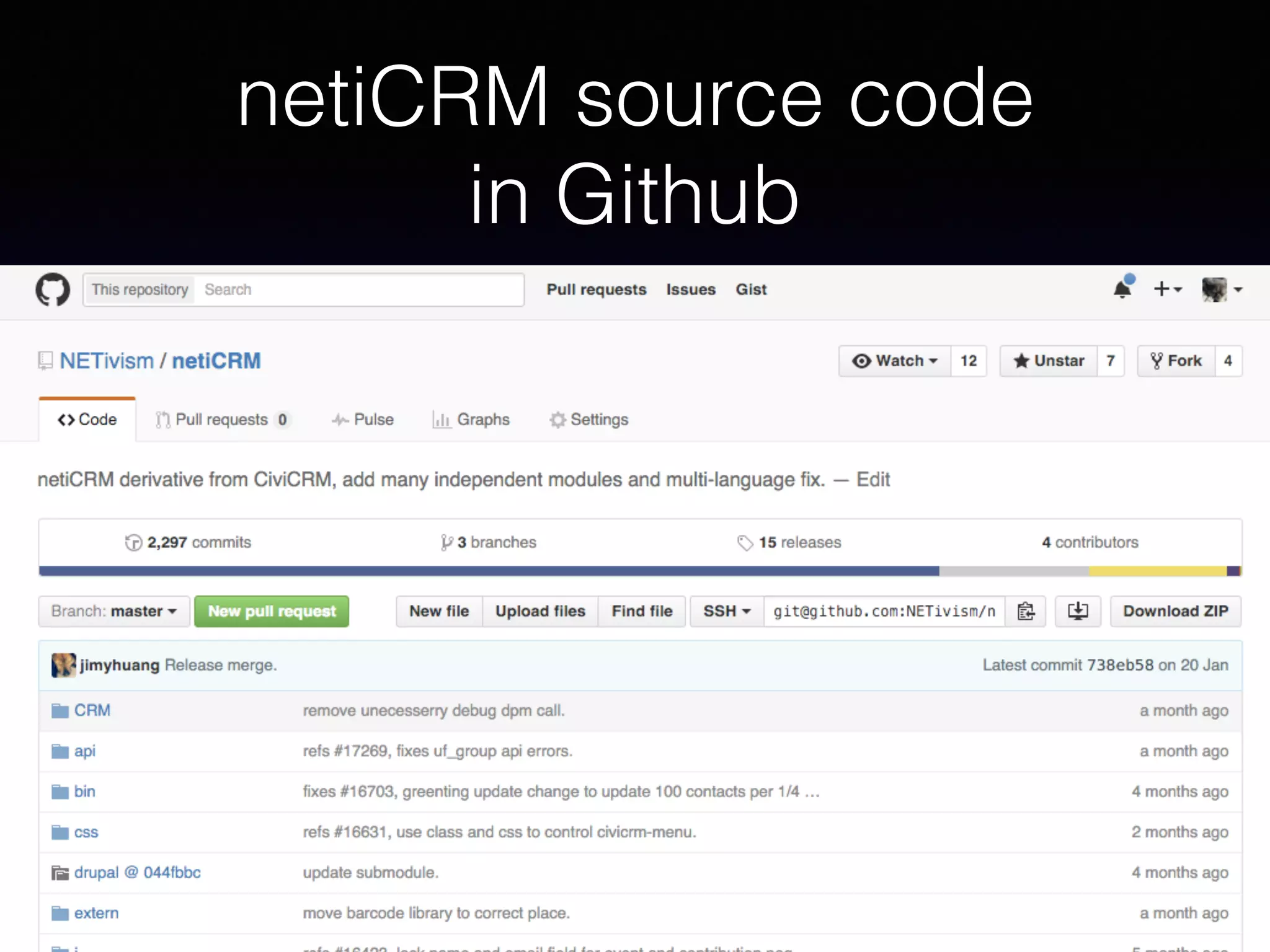1270x952 pixels.
Task: View the 12 watchers count
Action: point(969,361)
